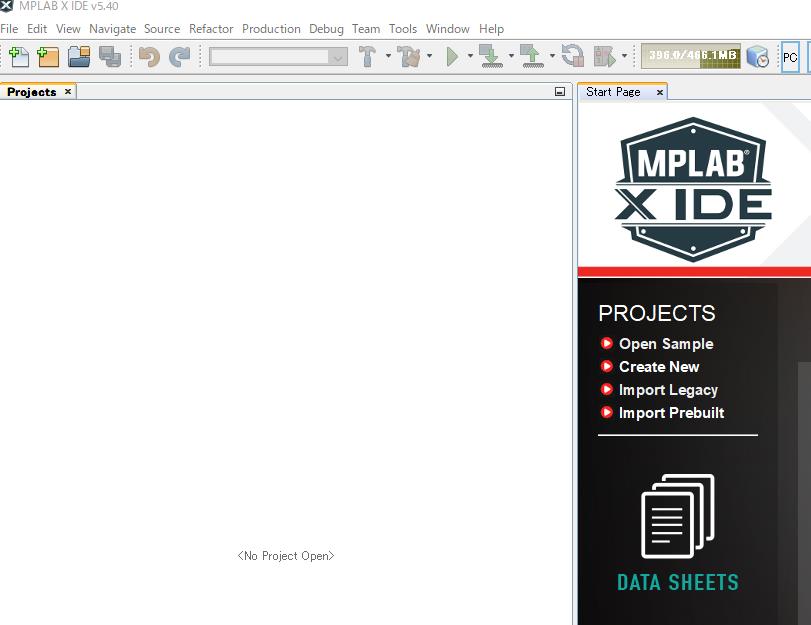Open the Help menu

click(491, 29)
